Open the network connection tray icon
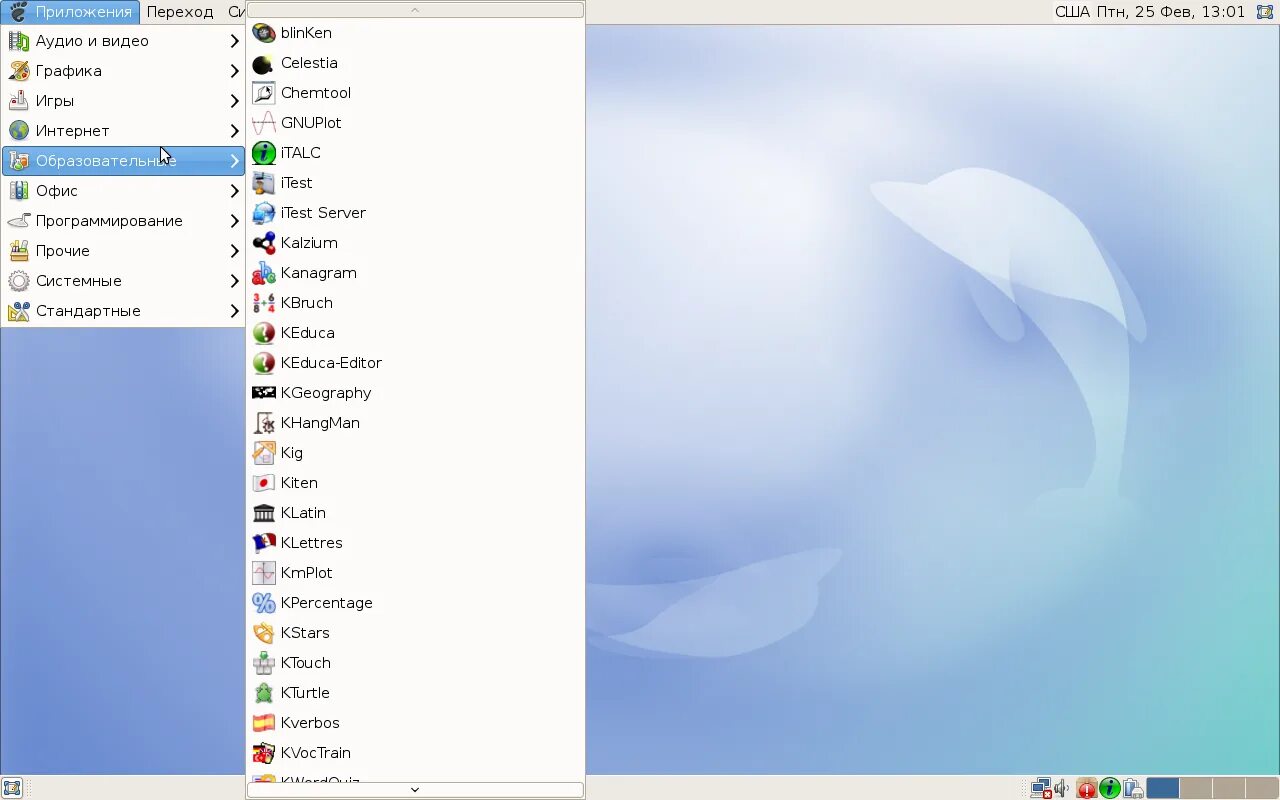The image size is (1280, 800). [1041, 788]
